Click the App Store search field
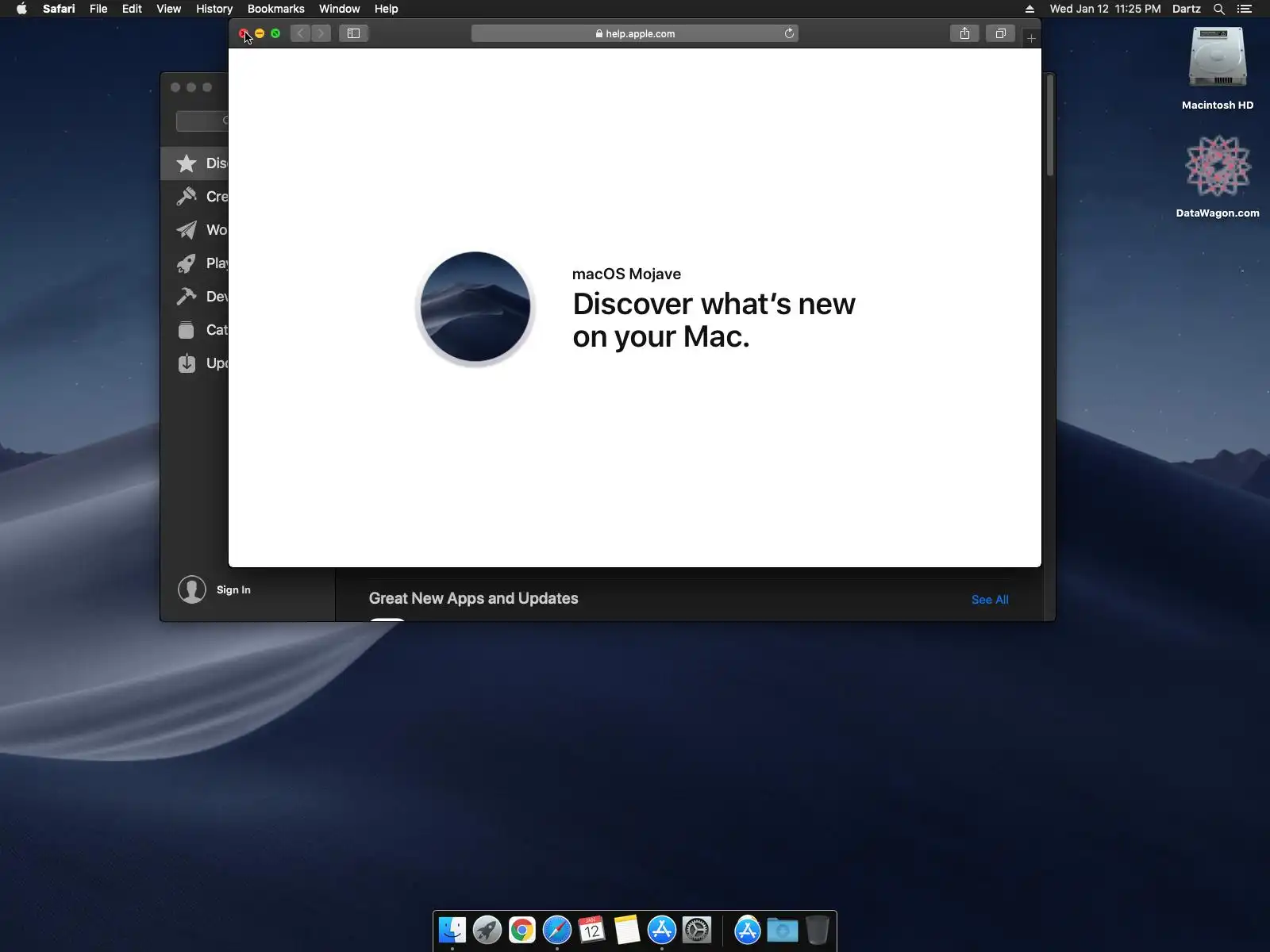The image size is (1270, 952). (x=202, y=121)
